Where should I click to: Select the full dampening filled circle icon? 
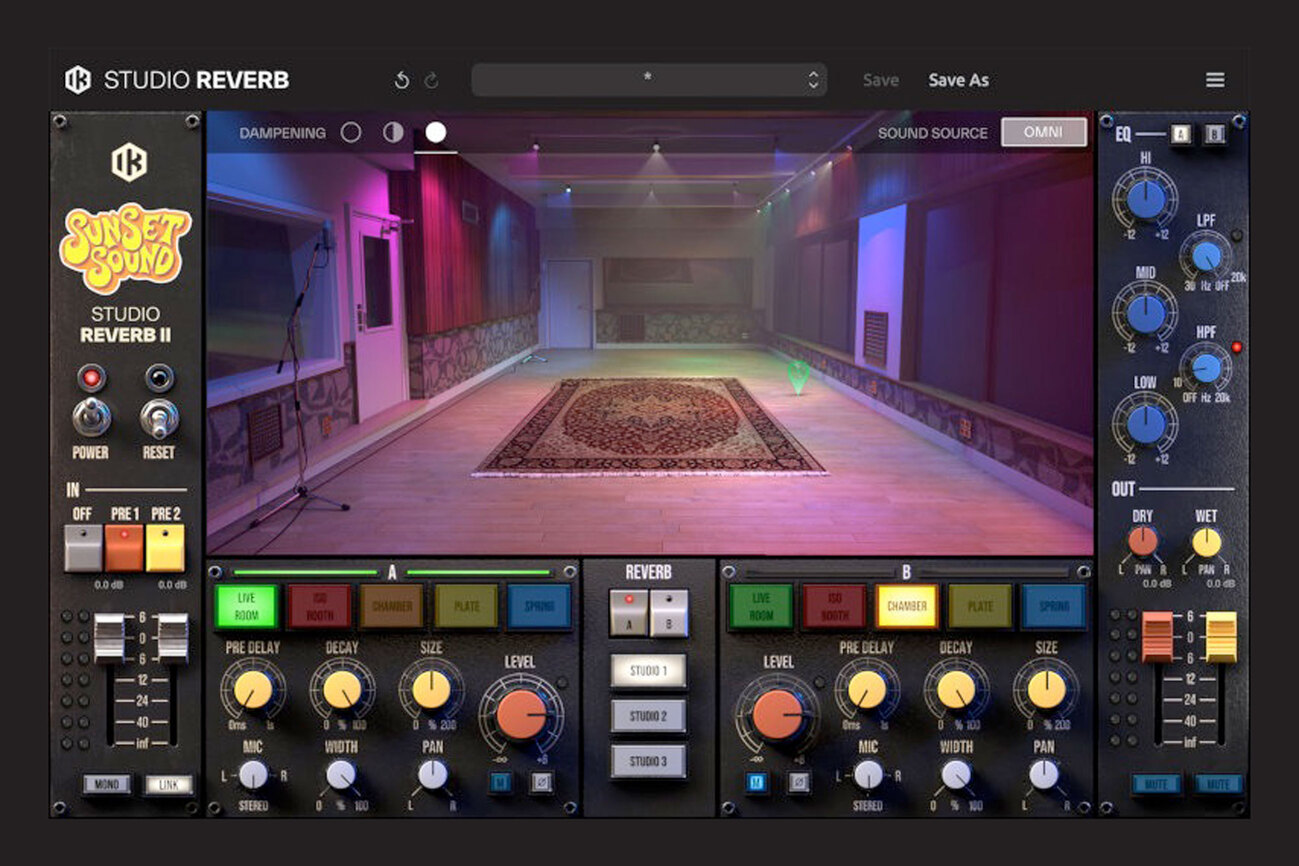click(x=436, y=133)
